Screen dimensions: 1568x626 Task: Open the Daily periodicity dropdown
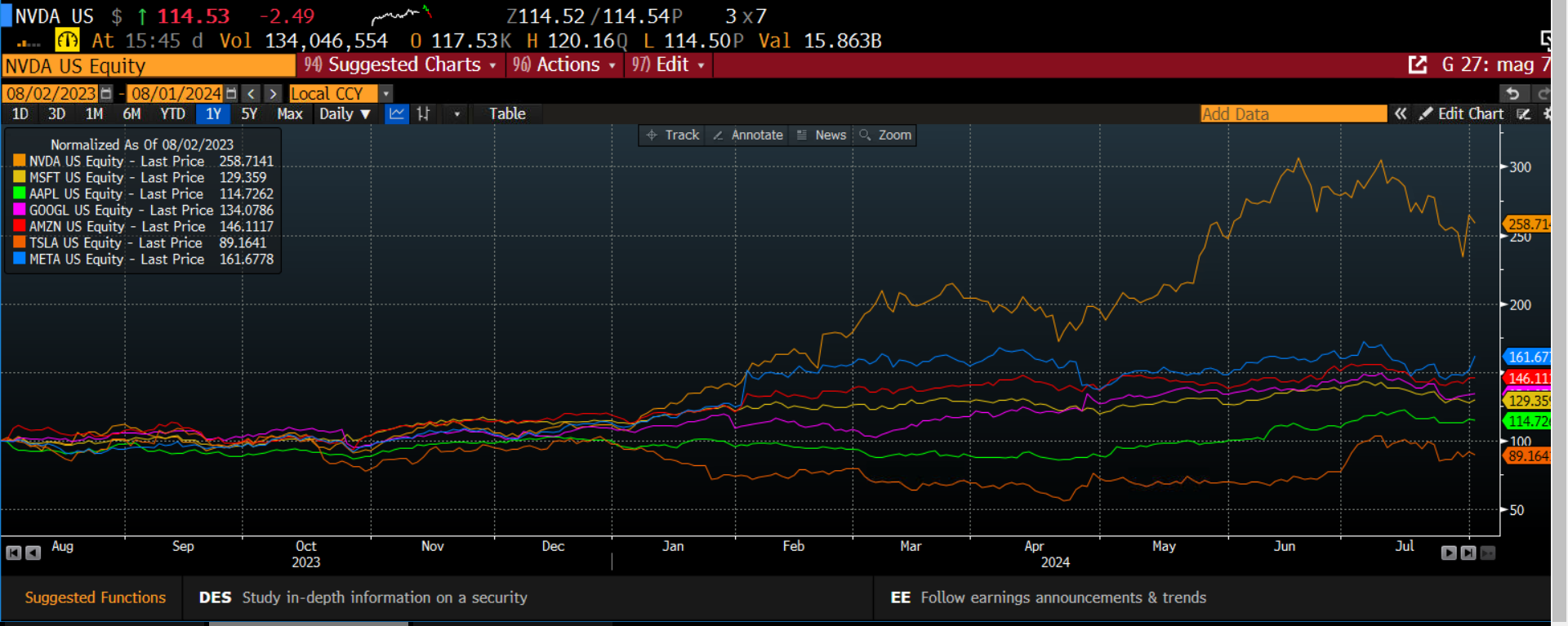(345, 114)
